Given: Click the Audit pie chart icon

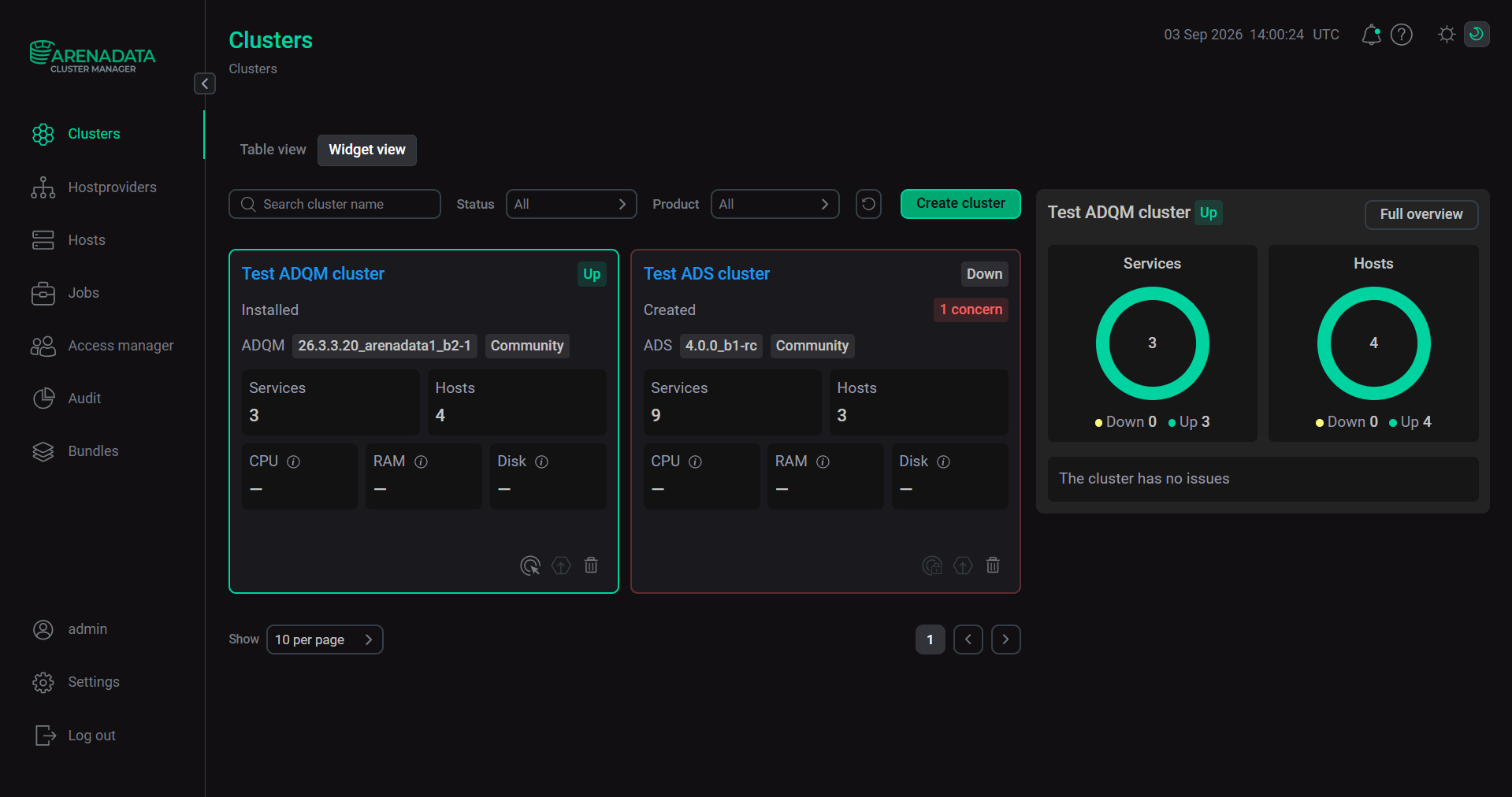Looking at the screenshot, I should point(43,398).
